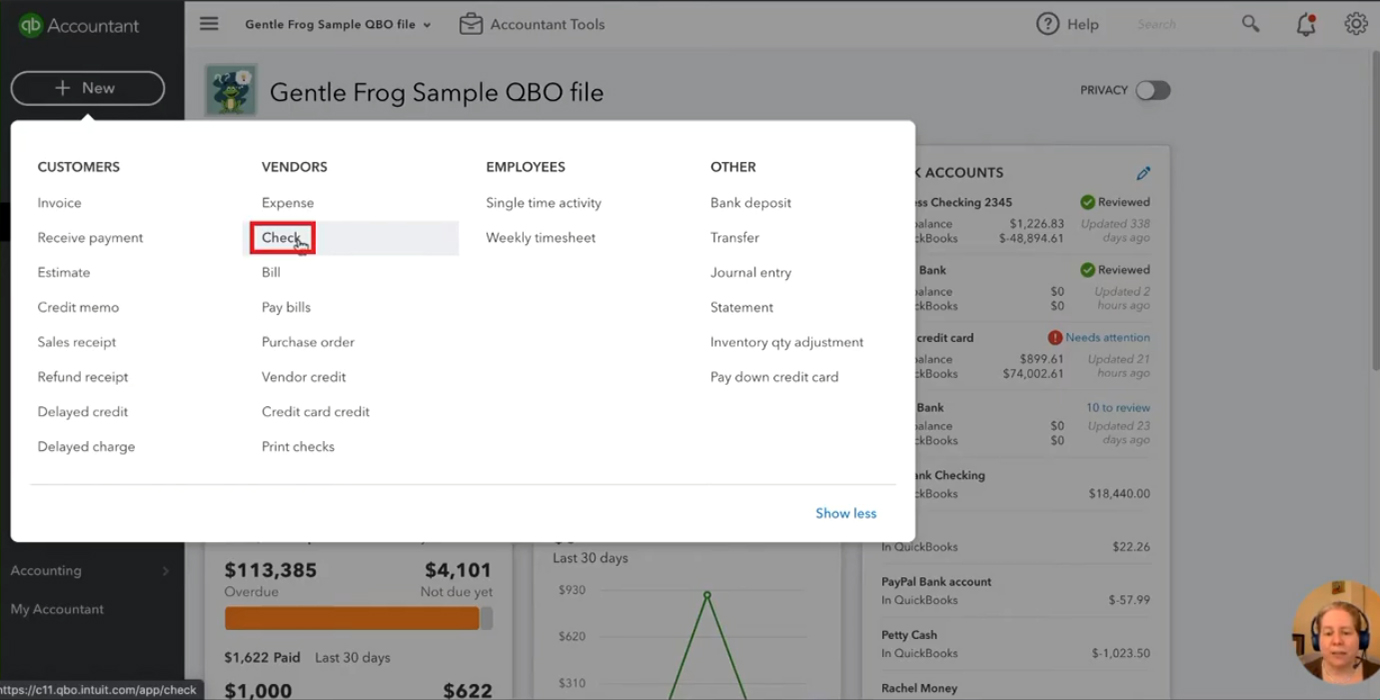Viewport: 1380px width, 700px height.
Task: Open Statement under Other
Action: pyautogui.click(x=742, y=308)
